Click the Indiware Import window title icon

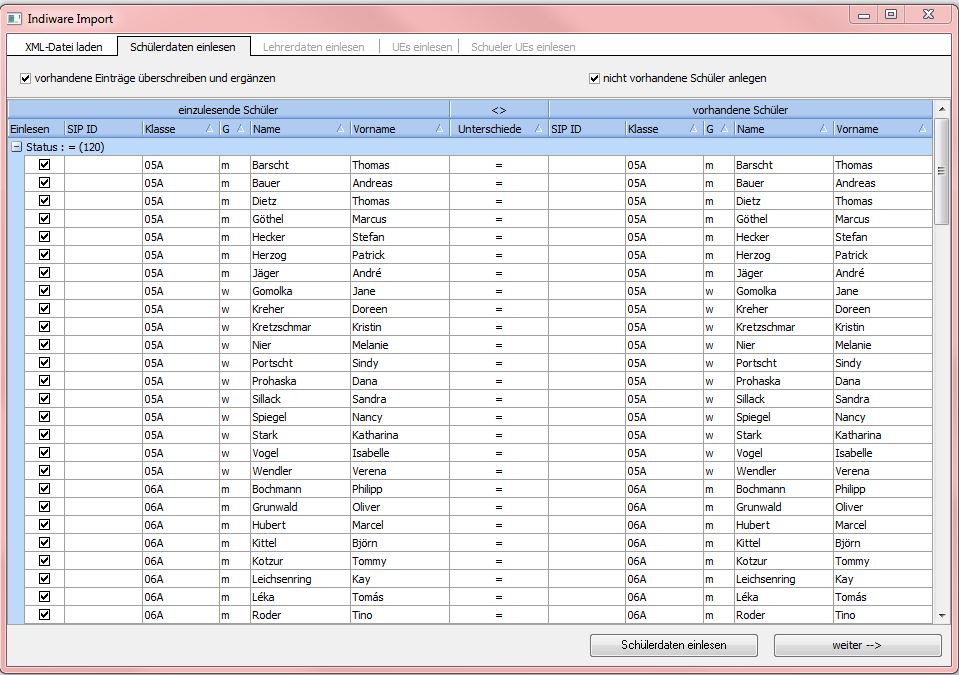pos(14,18)
